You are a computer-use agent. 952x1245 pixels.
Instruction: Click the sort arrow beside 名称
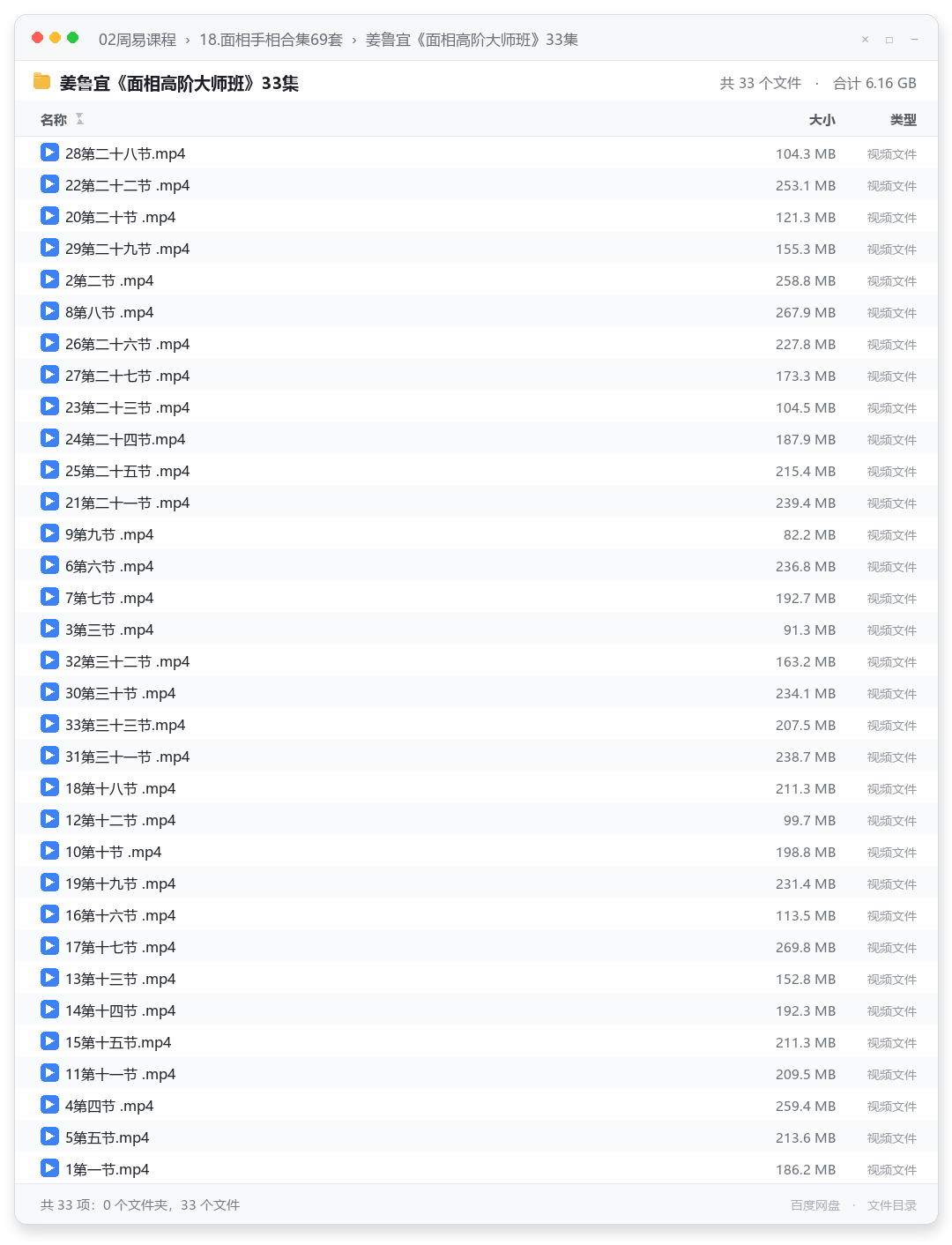79,119
